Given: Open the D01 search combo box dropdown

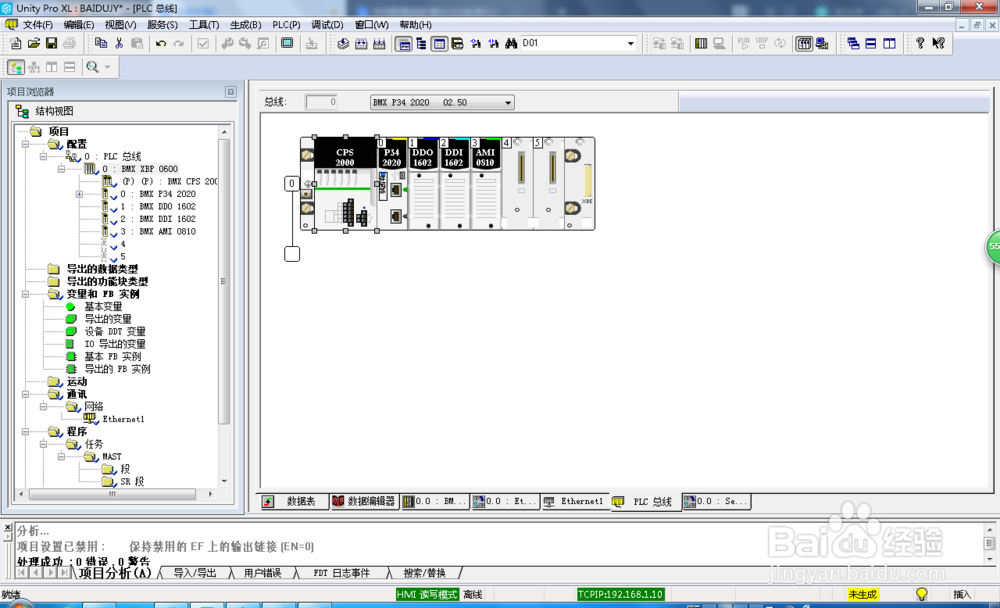Looking at the screenshot, I should point(630,43).
